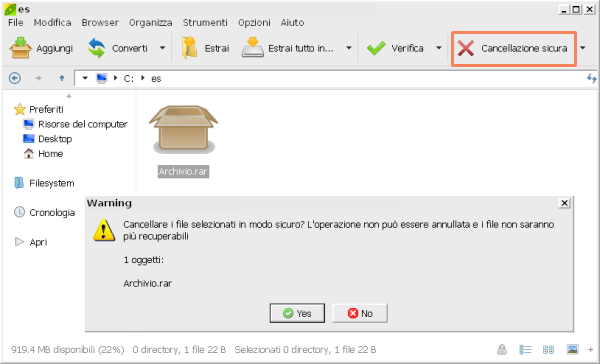Expand the Apri section in sidebar
The width and height of the screenshot is (600, 364).
(19, 242)
